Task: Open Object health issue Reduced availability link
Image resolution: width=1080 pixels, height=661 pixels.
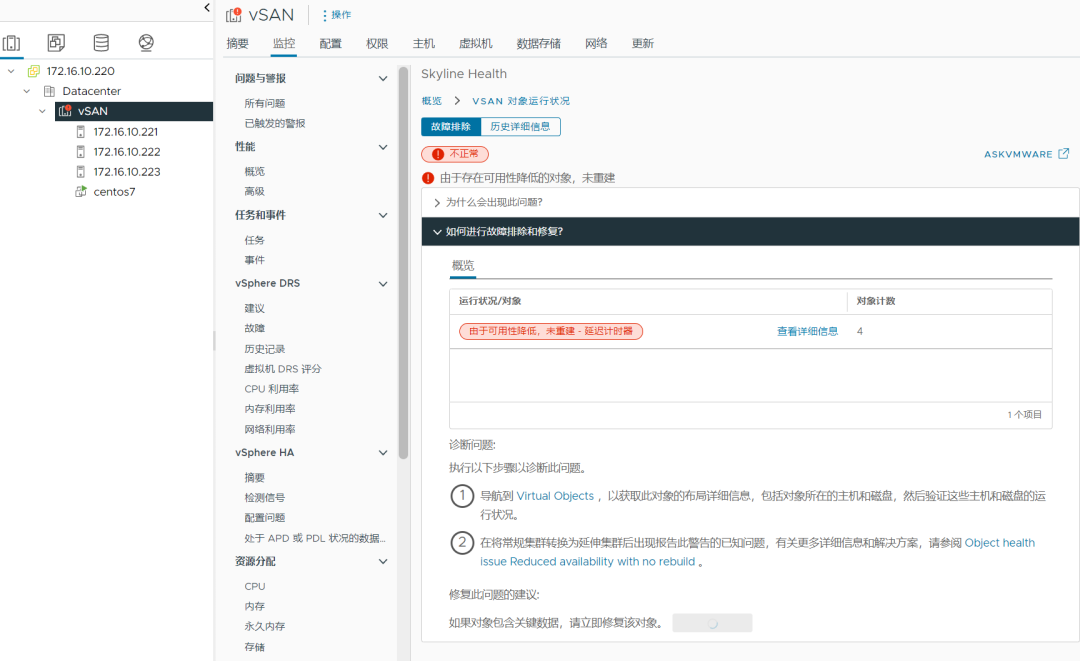Action: coord(758,552)
